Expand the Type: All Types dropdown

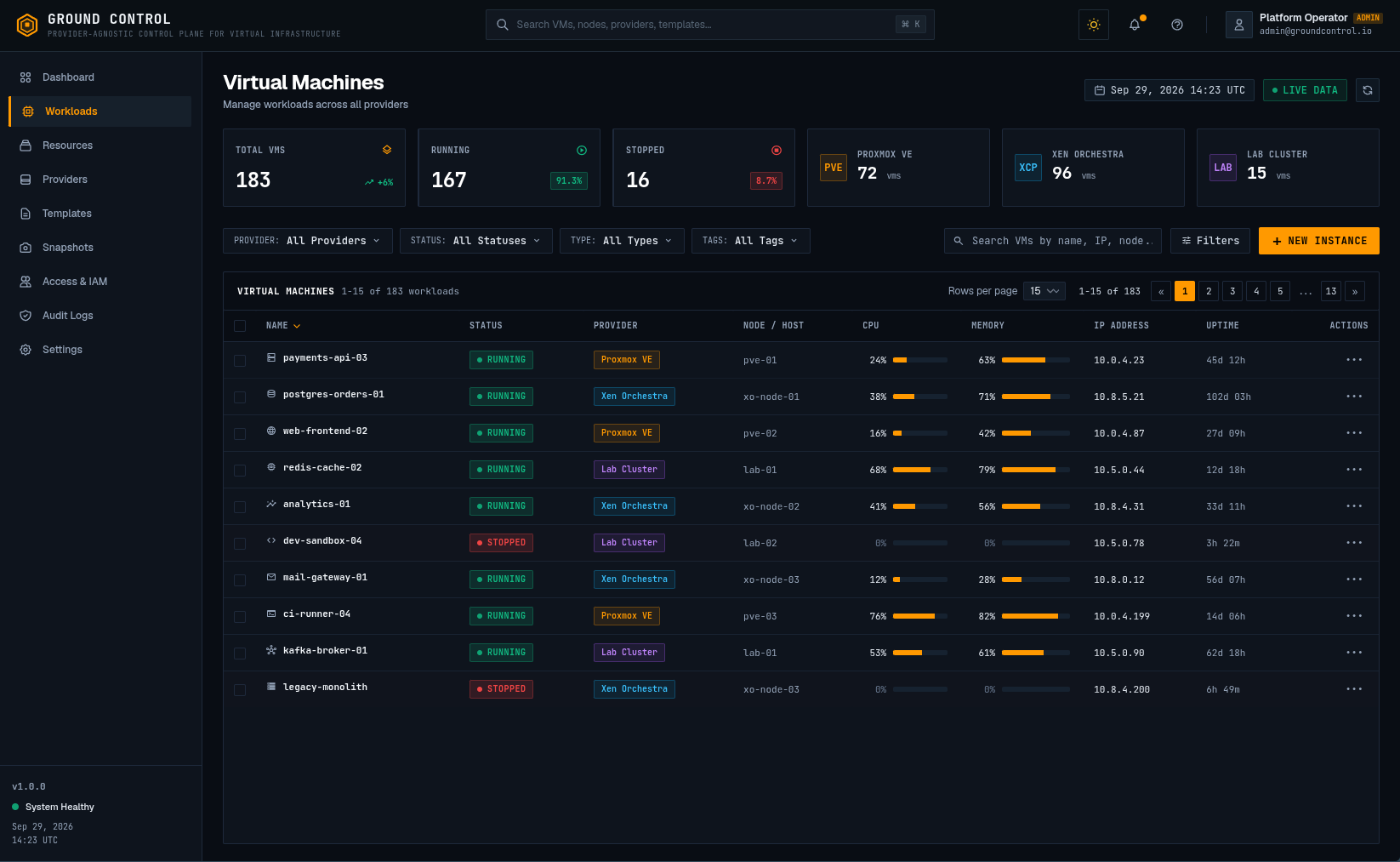coord(622,241)
